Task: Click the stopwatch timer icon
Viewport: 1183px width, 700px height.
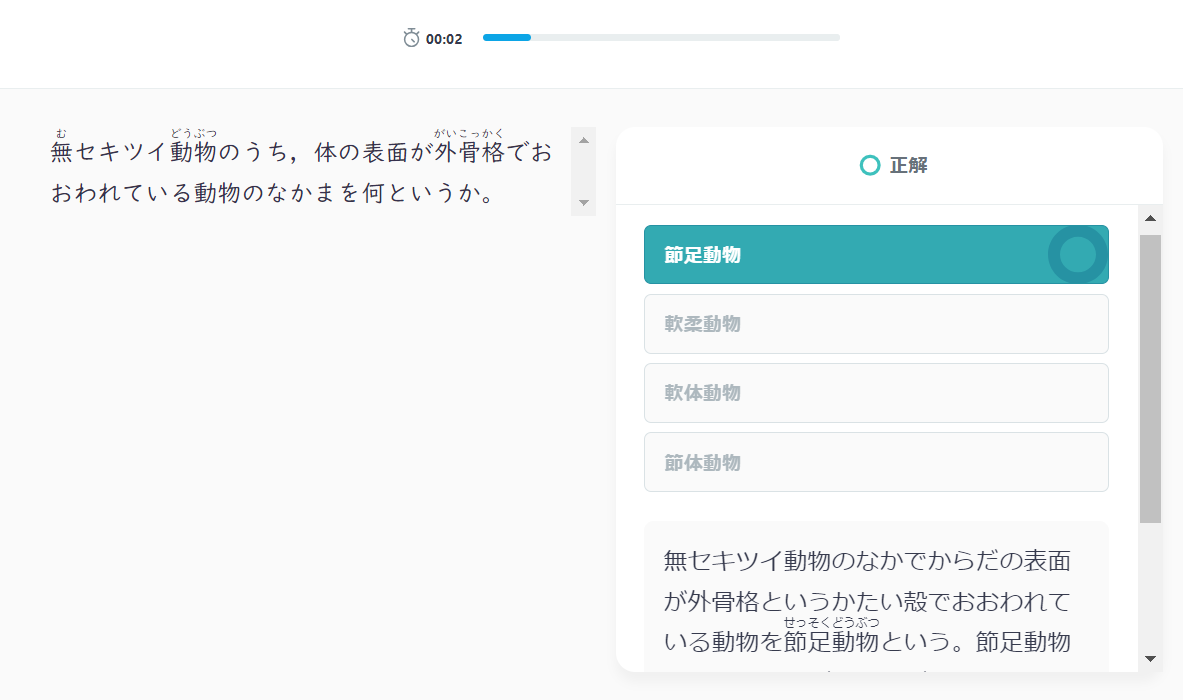Action: (410, 38)
